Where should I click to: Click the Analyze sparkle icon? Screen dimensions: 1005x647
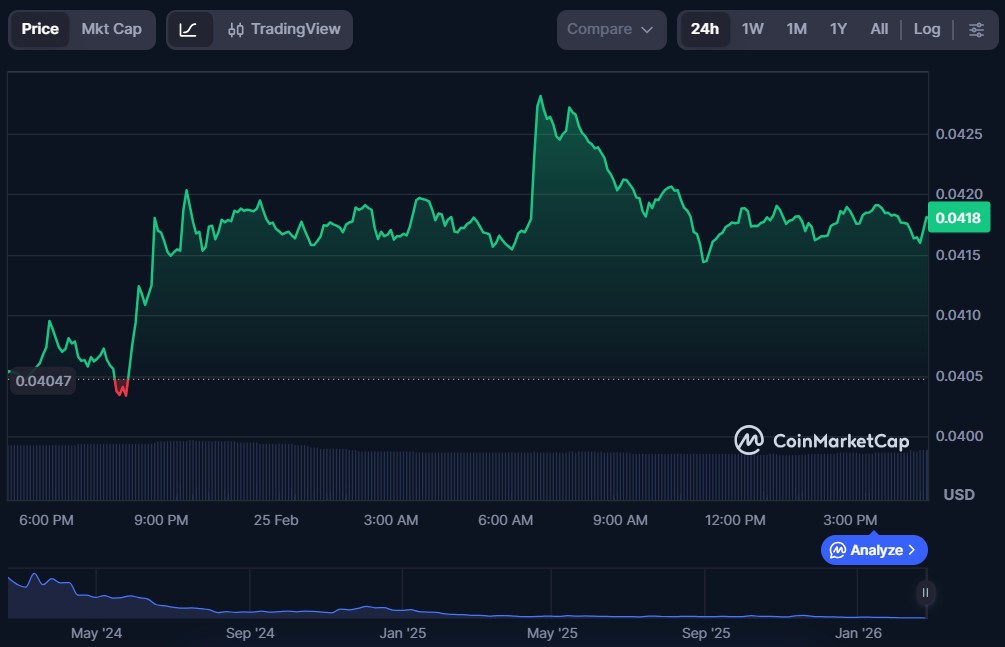point(838,550)
